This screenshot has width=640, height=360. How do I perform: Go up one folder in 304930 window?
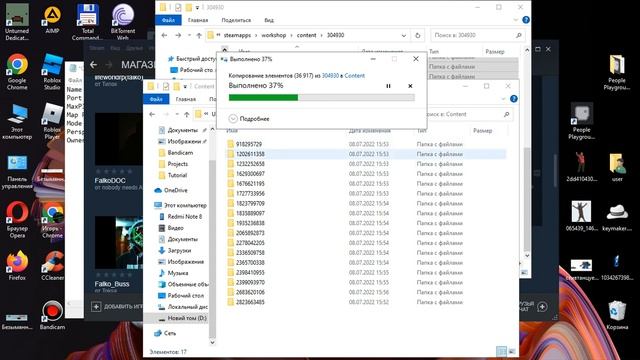point(199,36)
